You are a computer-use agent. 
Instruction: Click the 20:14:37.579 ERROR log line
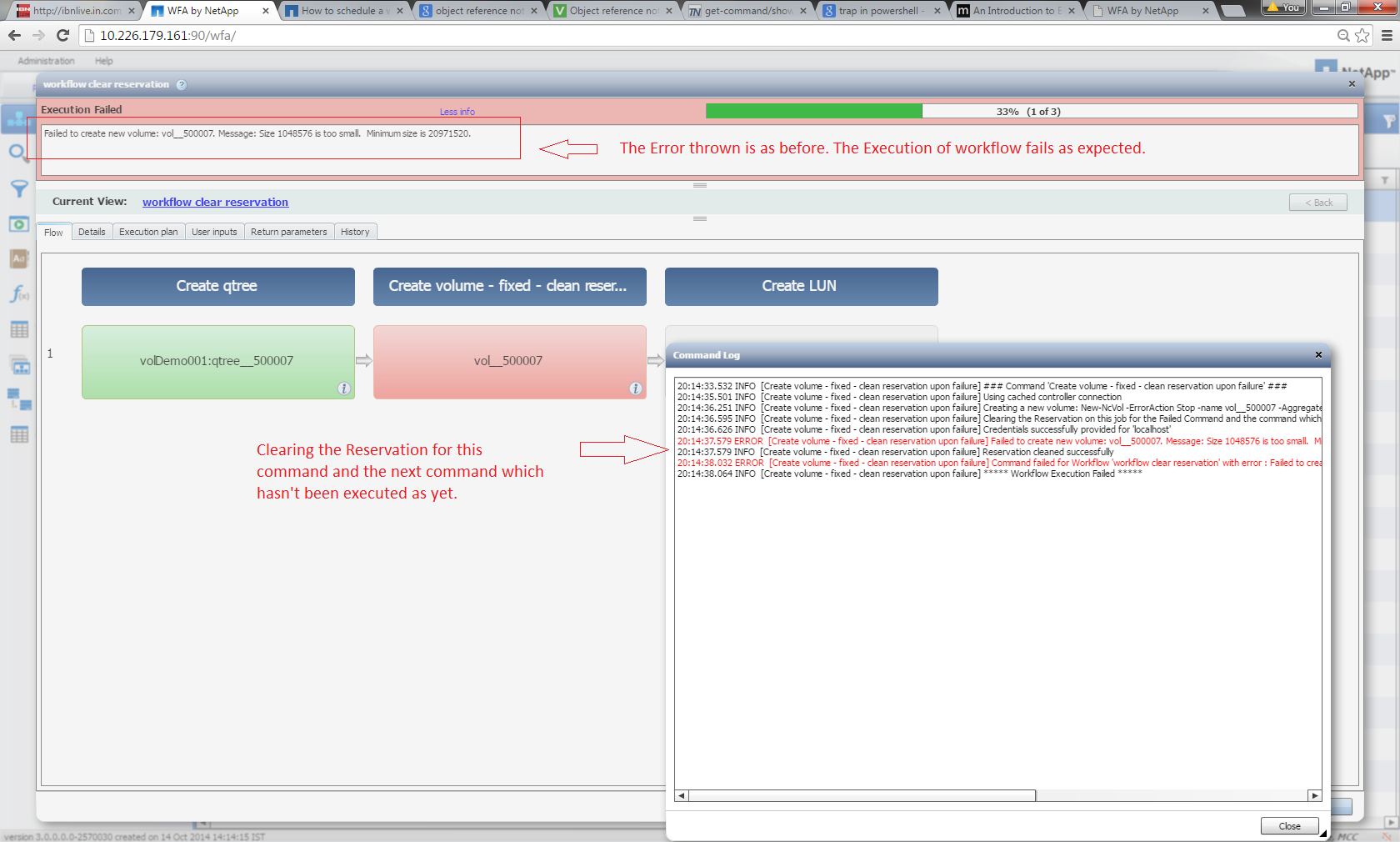point(999,441)
